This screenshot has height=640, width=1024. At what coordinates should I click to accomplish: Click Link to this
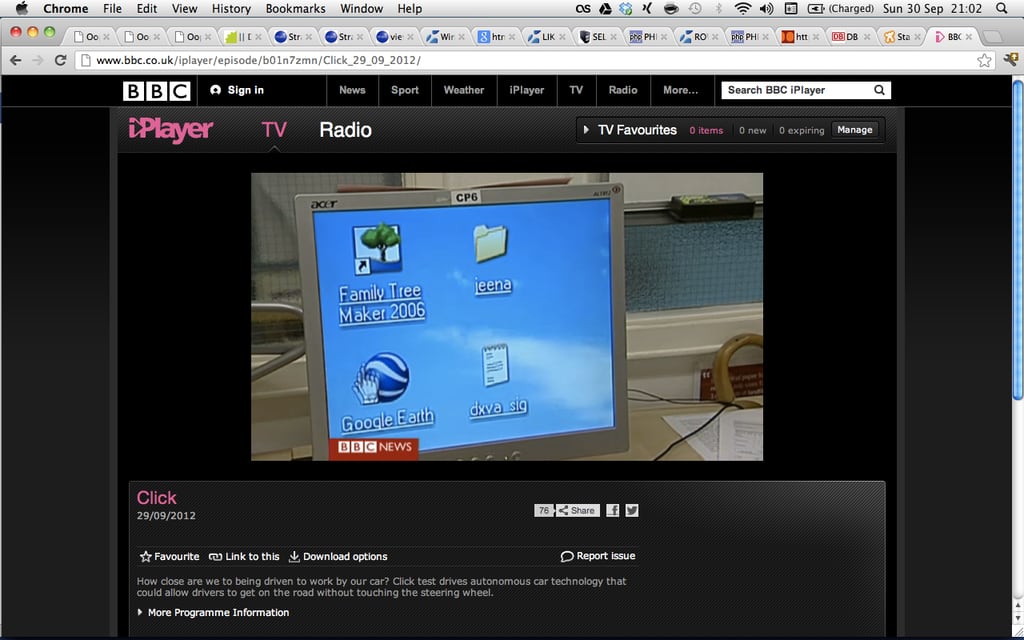[x=244, y=556]
